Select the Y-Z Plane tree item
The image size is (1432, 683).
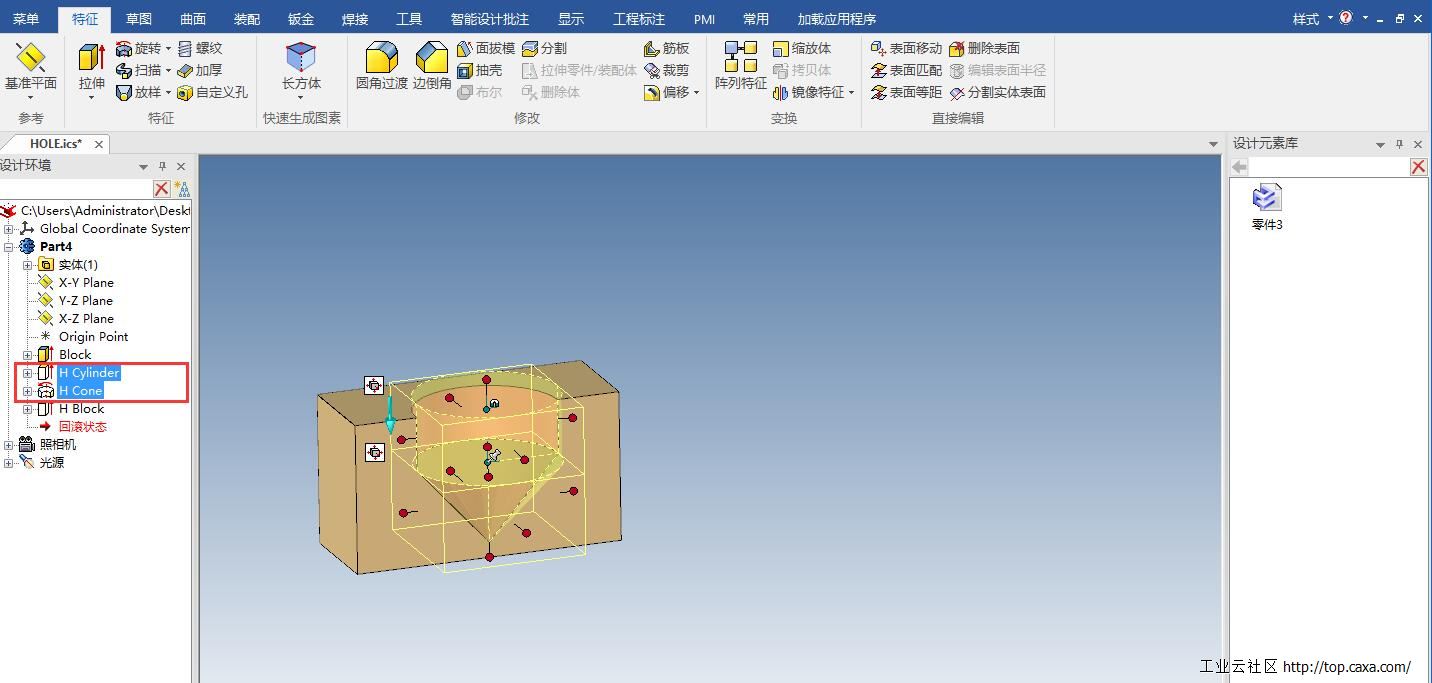(86, 301)
